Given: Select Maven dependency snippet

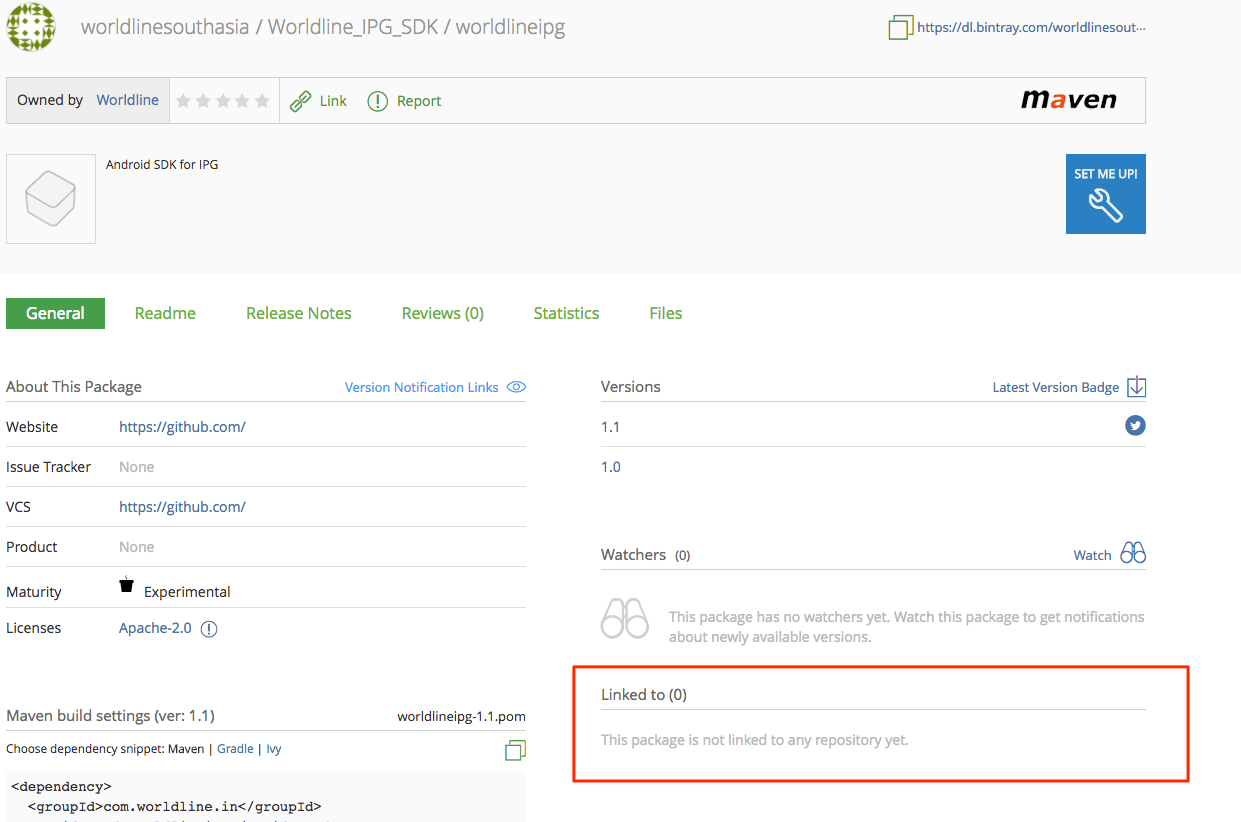Looking at the screenshot, I should 186,748.
